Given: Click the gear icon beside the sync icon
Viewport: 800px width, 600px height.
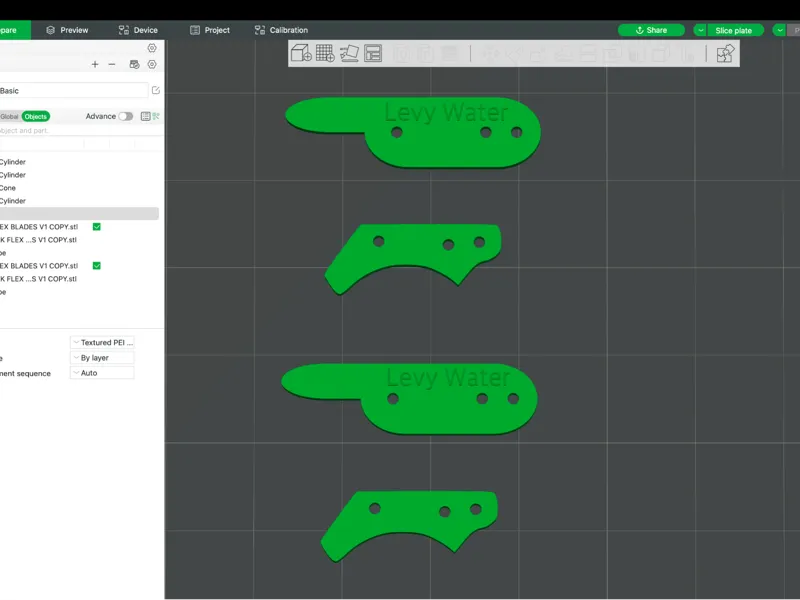Looking at the screenshot, I should (152, 64).
